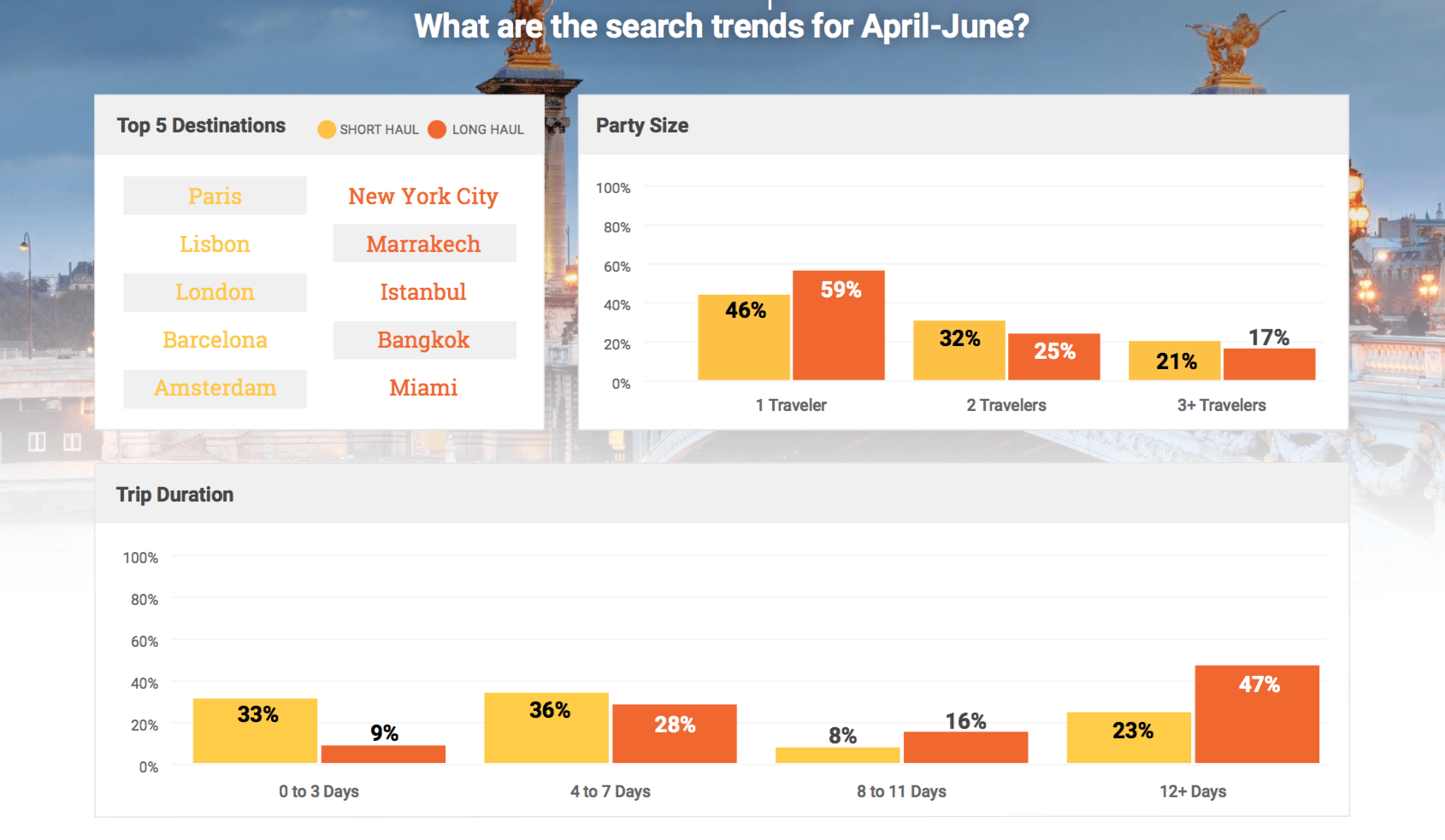Select Paris in short haul destinations

coord(215,196)
